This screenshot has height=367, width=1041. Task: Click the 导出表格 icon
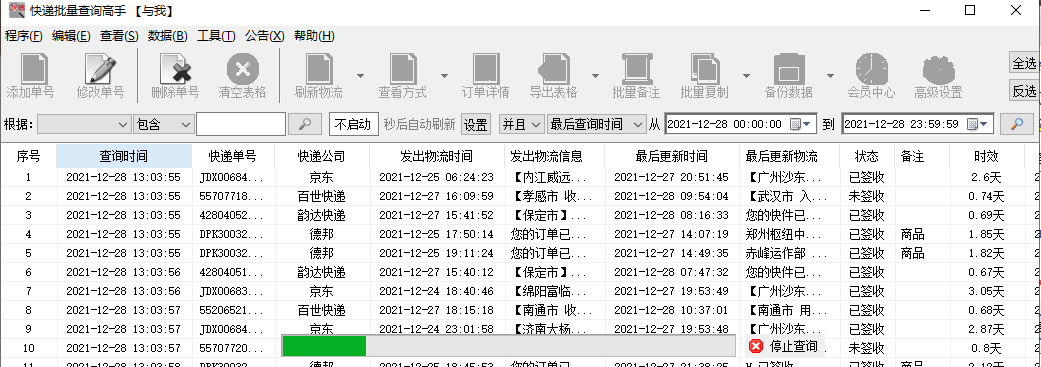(x=554, y=69)
